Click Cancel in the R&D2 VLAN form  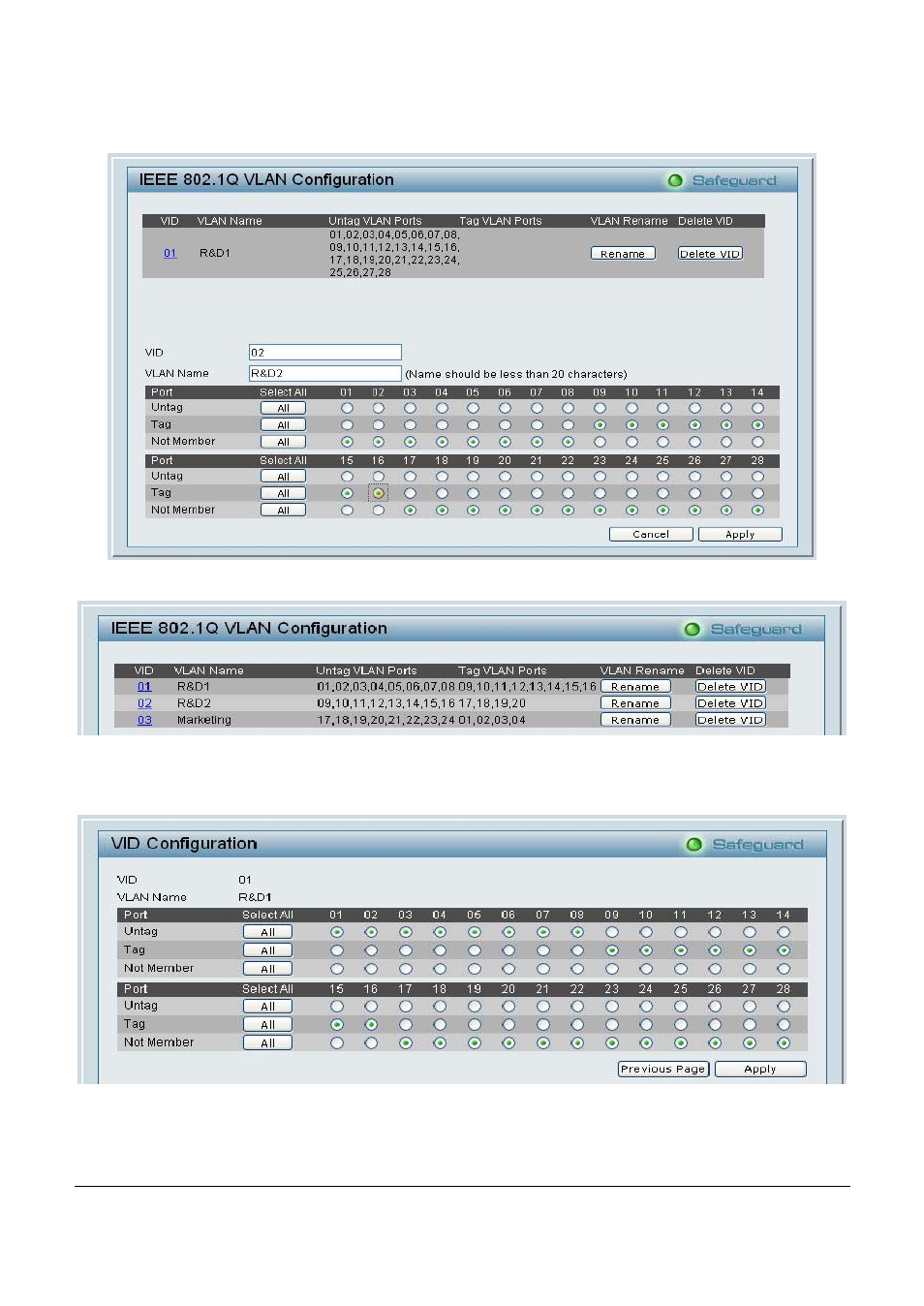point(651,534)
